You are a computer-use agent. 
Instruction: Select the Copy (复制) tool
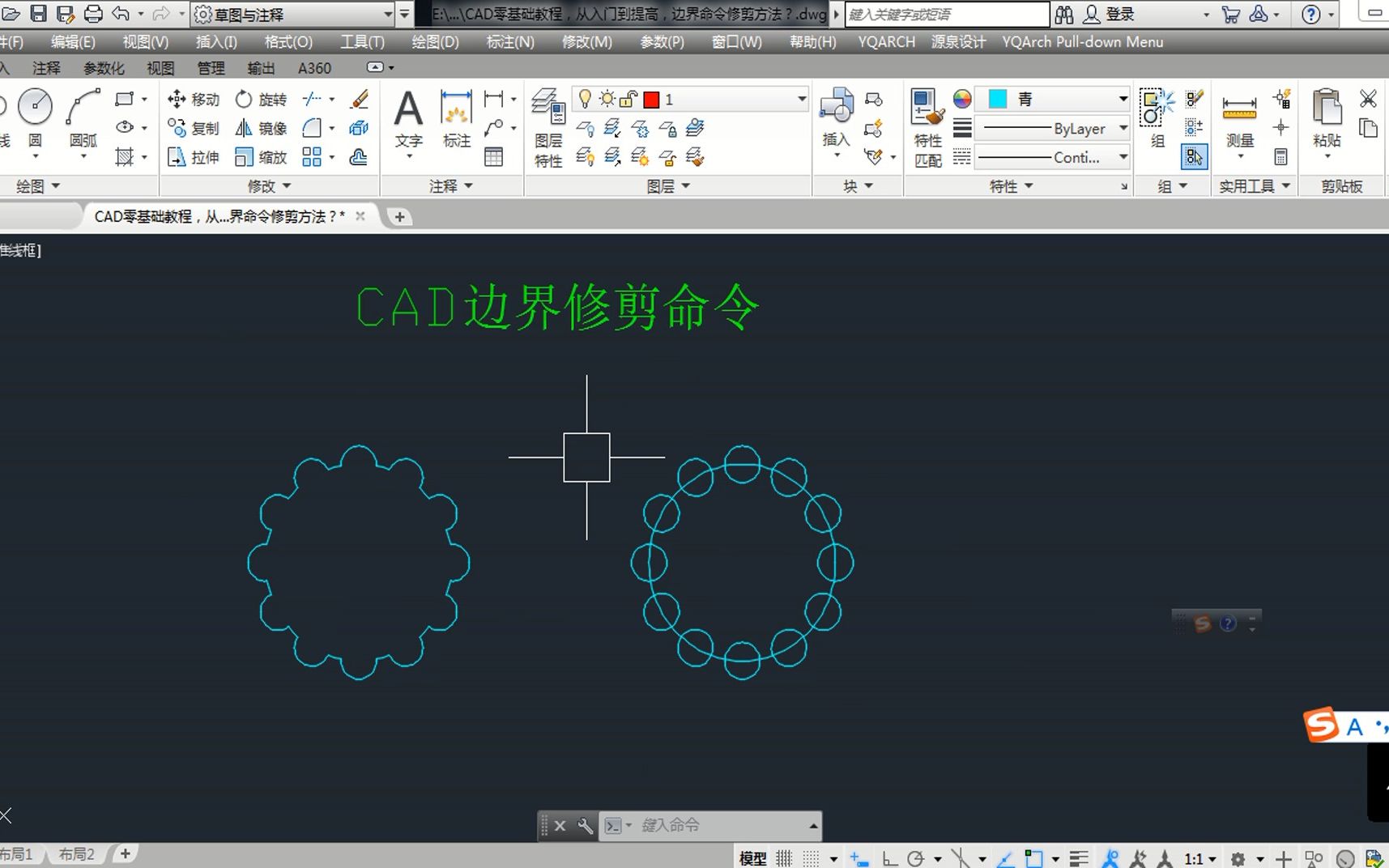click(x=193, y=128)
